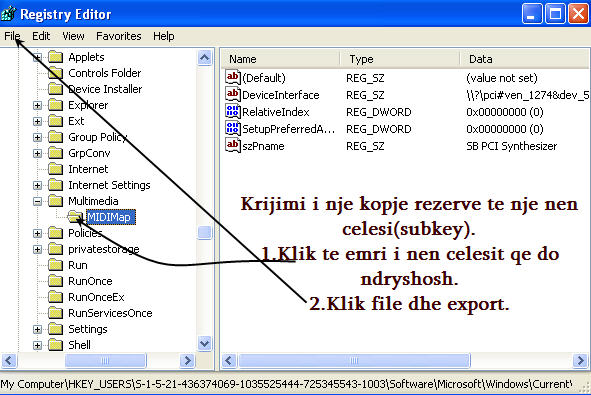This screenshot has width=591, height=395.
Task: Click the tree pane scroll down arrow
Action: tap(204, 344)
